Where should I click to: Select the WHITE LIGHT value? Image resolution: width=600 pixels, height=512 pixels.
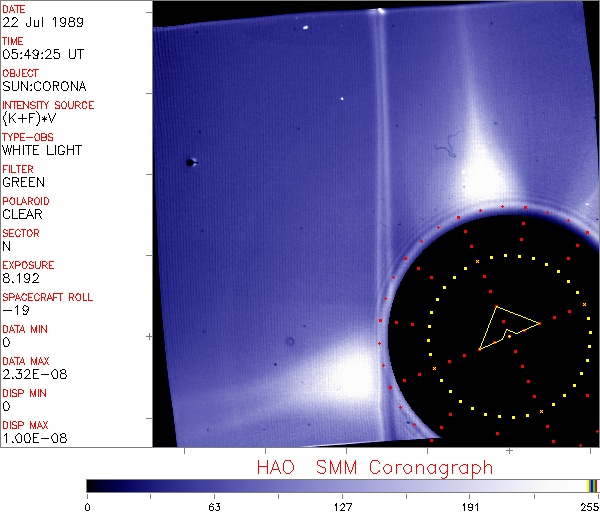(x=42, y=150)
